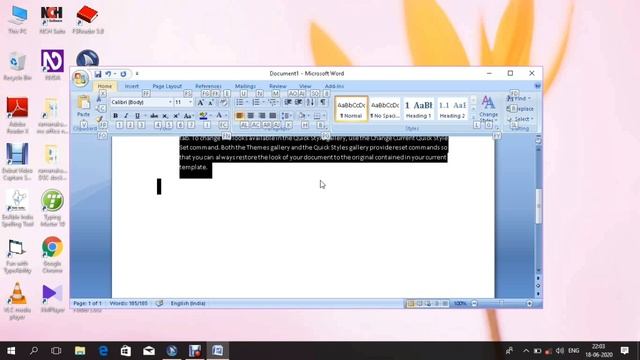Image resolution: width=640 pixels, height=360 pixels.
Task: Shrink the font size
Action: (x=211, y=102)
